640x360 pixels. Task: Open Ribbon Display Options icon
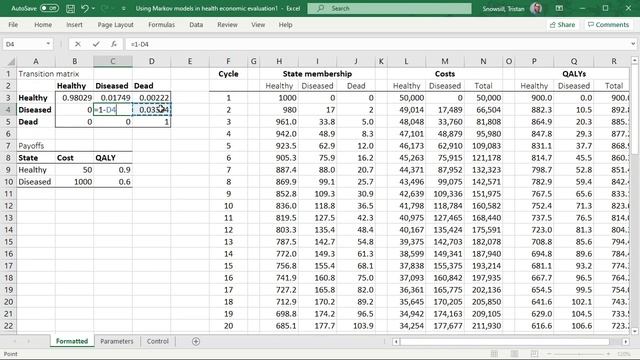tap(559, 8)
